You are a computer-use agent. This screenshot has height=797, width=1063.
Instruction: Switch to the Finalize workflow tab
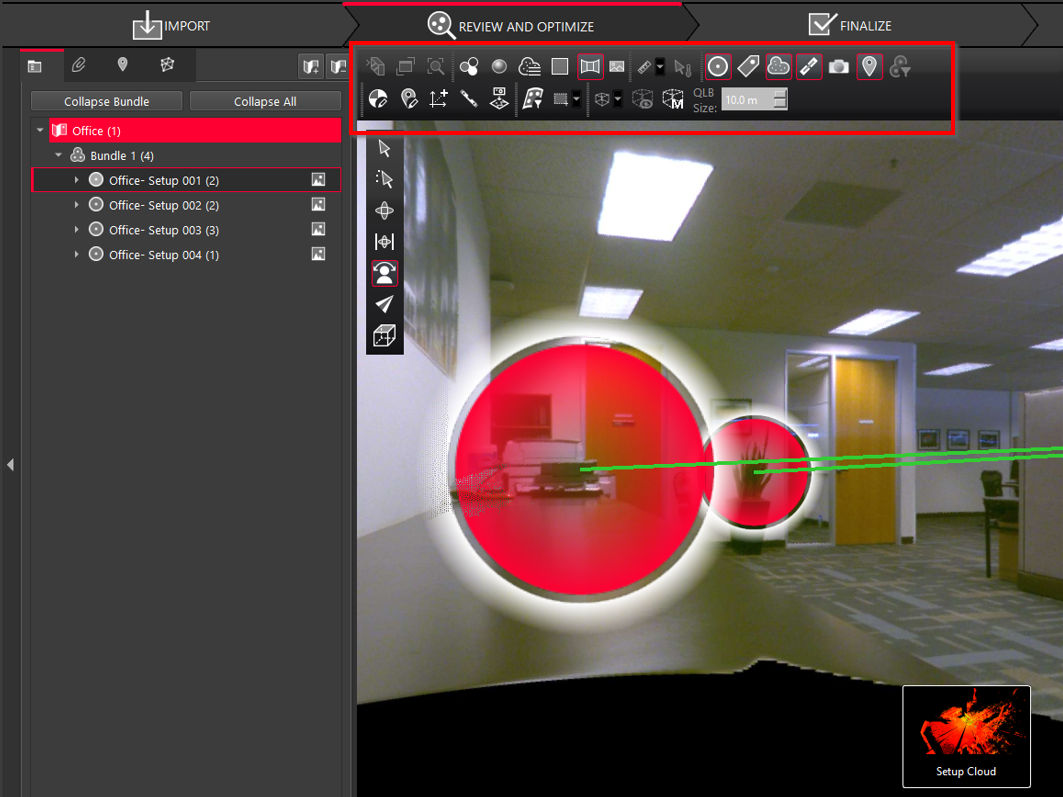[850, 25]
